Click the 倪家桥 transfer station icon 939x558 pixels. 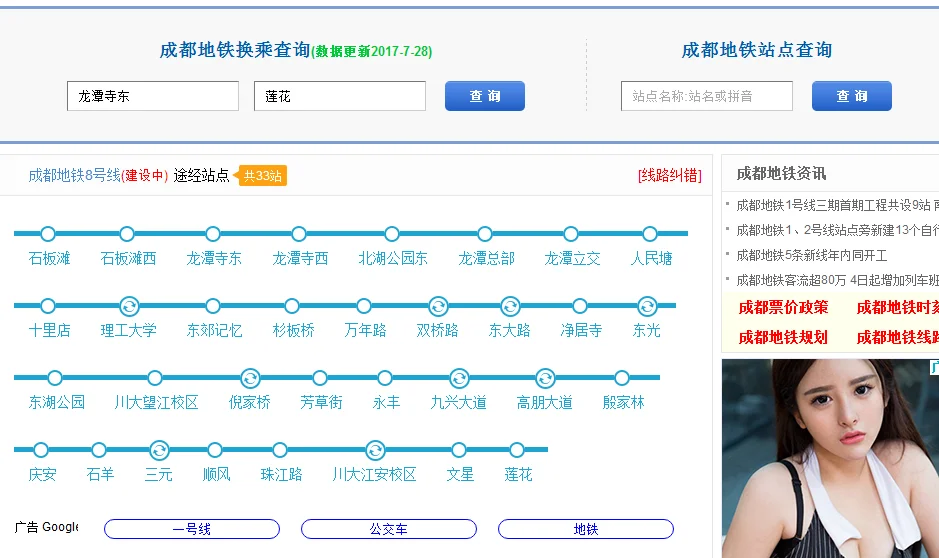[250, 378]
